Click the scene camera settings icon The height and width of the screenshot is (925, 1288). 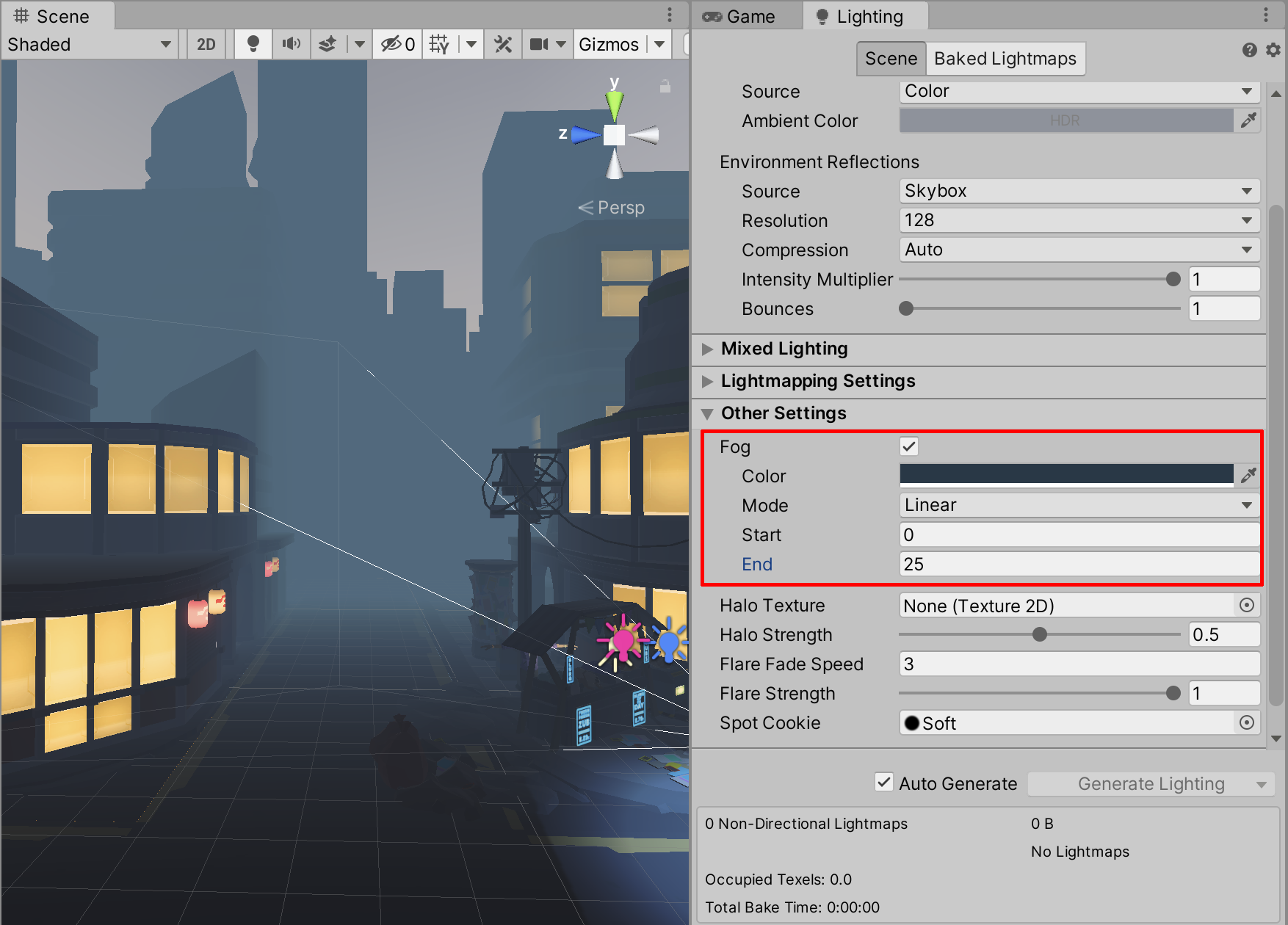coord(540,44)
